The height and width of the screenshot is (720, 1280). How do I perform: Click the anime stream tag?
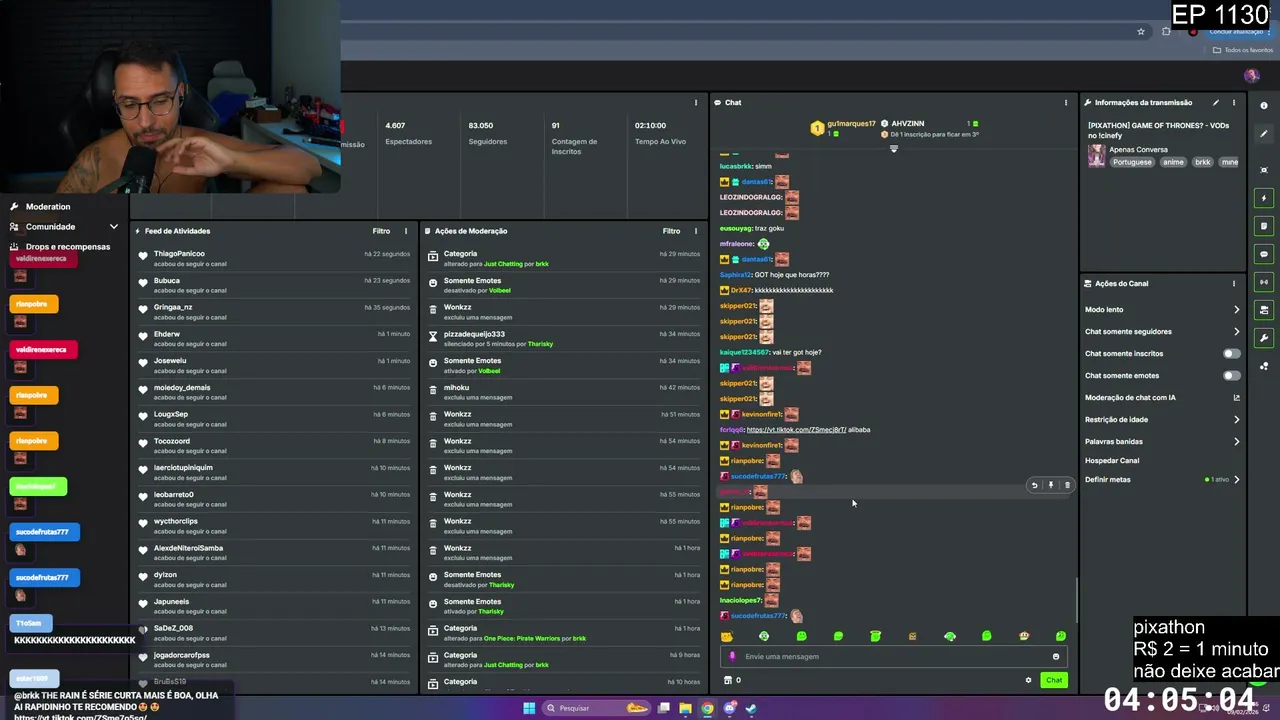[x=1173, y=162]
